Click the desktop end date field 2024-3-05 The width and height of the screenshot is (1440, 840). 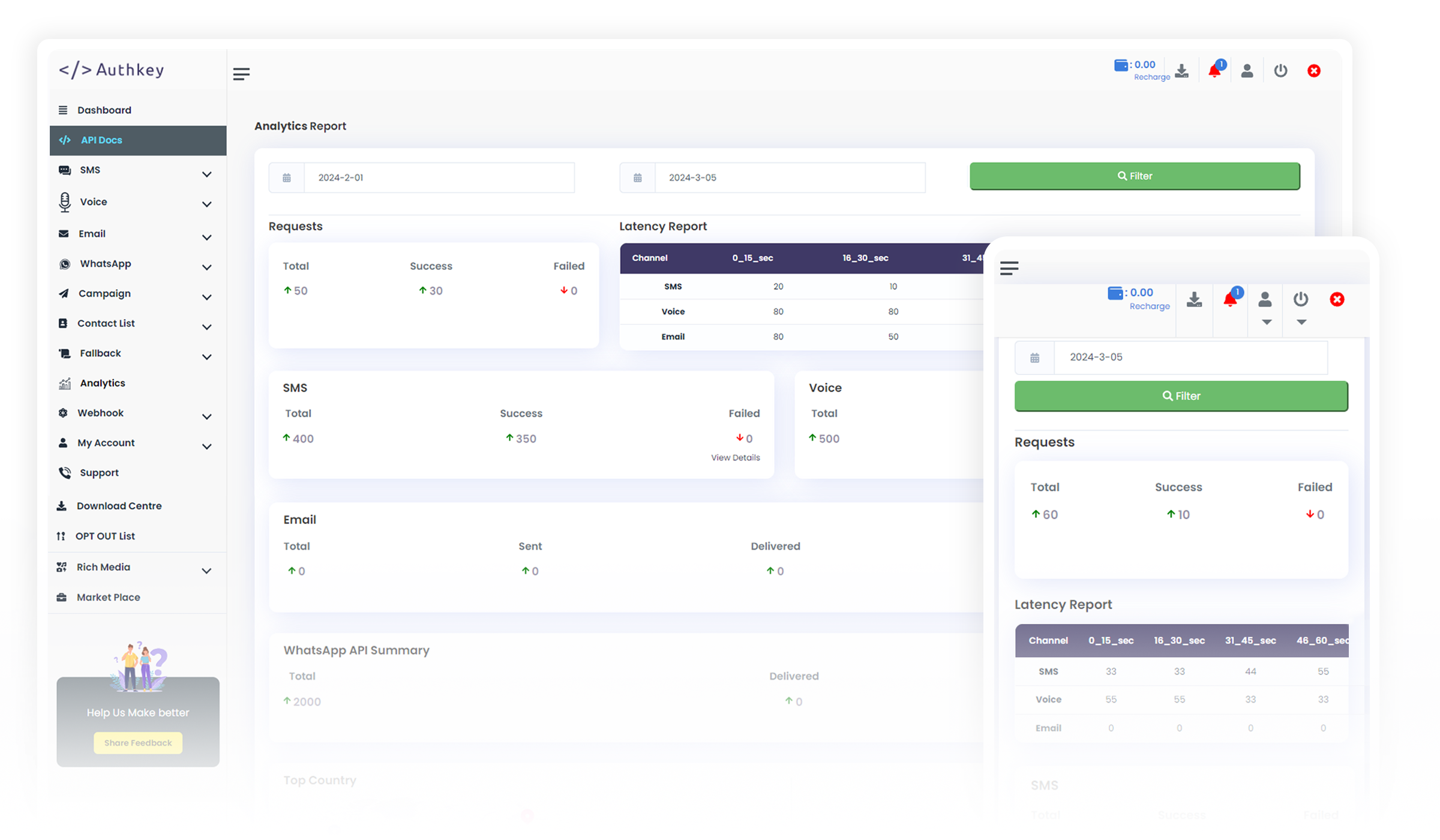(x=790, y=178)
